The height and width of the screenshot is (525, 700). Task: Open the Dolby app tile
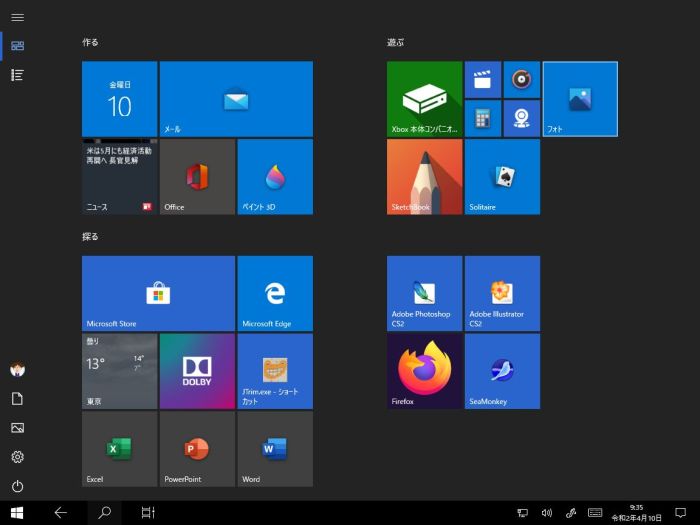pyautogui.click(x=197, y=371)
